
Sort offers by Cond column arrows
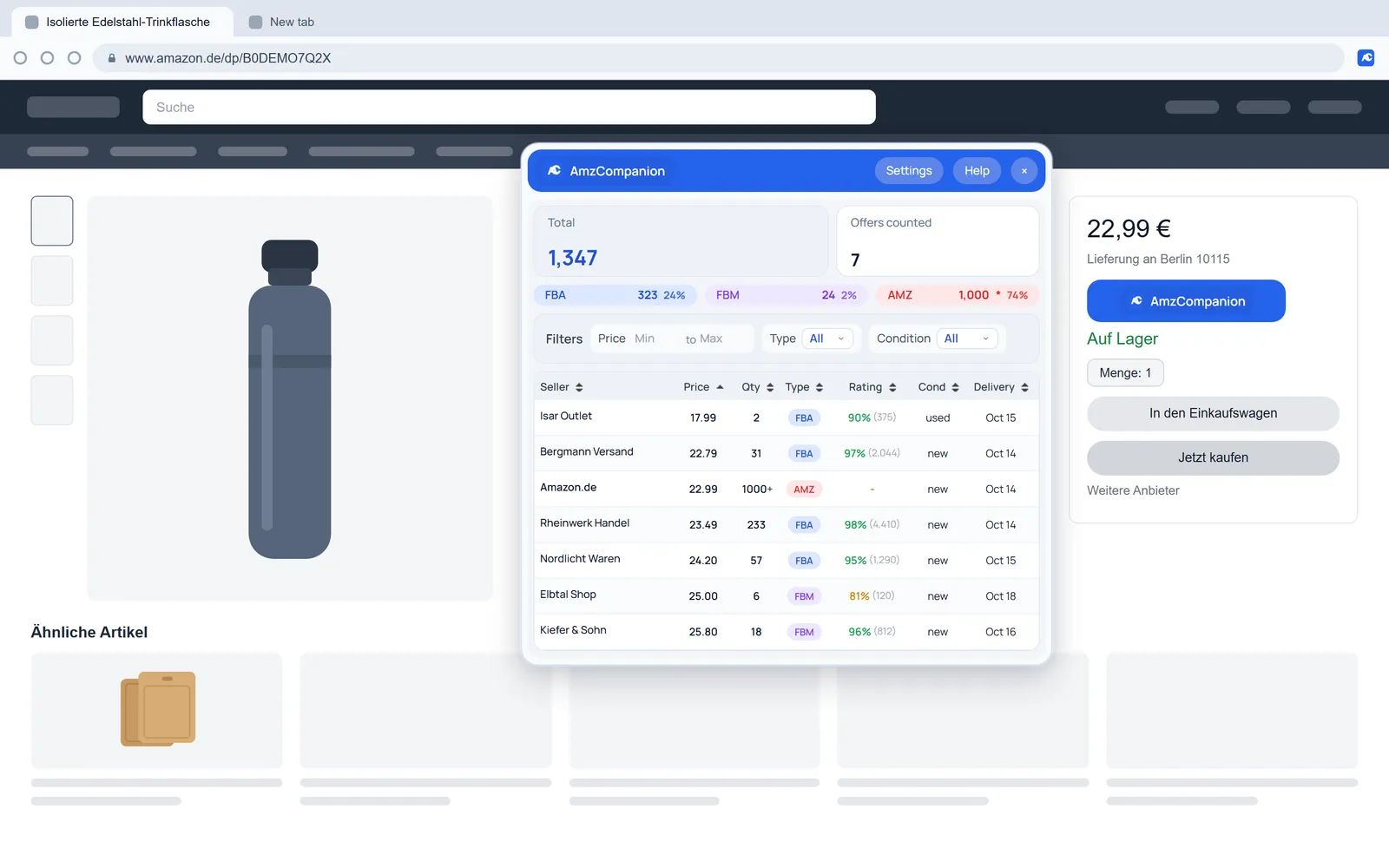[955, 387]
